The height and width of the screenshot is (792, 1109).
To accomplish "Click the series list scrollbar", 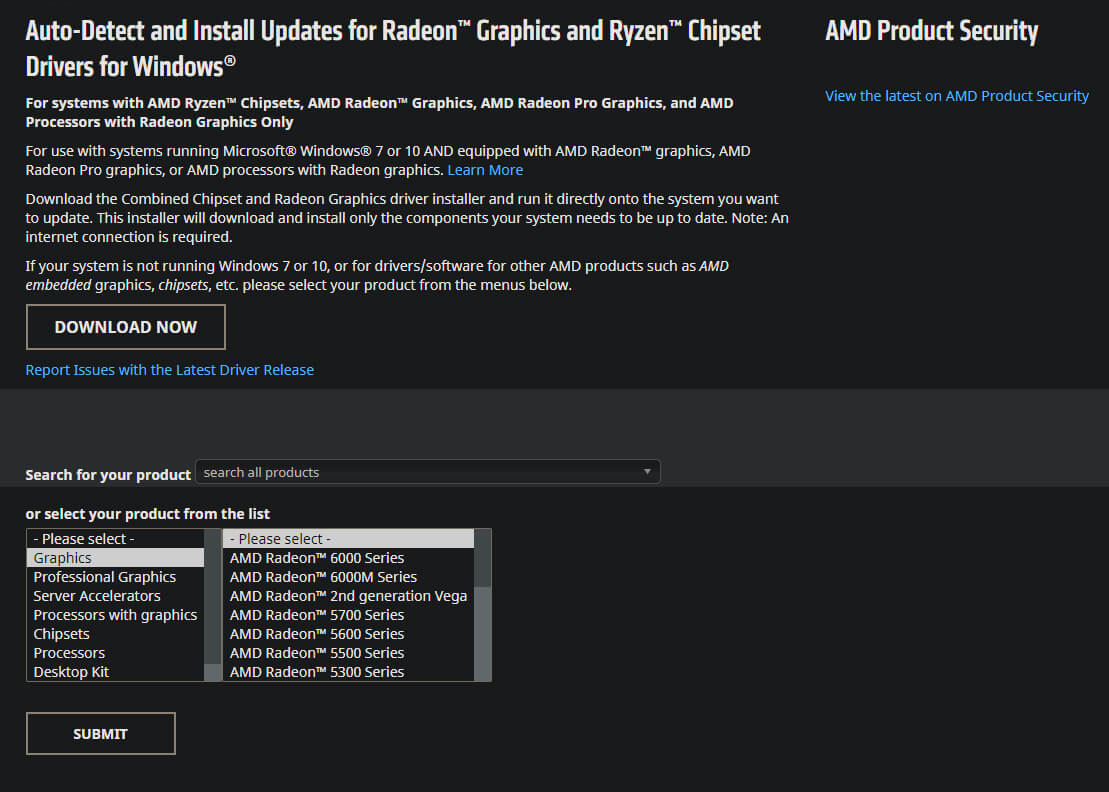I will tap(482, 605).
